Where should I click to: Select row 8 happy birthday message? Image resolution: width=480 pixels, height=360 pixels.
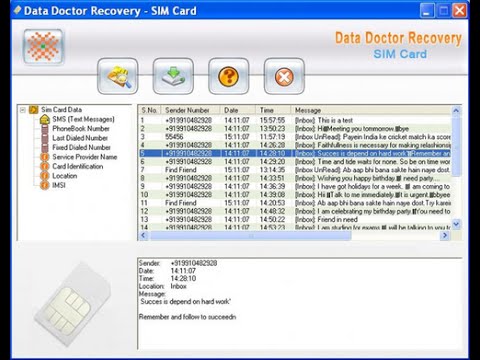click(x=295, y=178)
